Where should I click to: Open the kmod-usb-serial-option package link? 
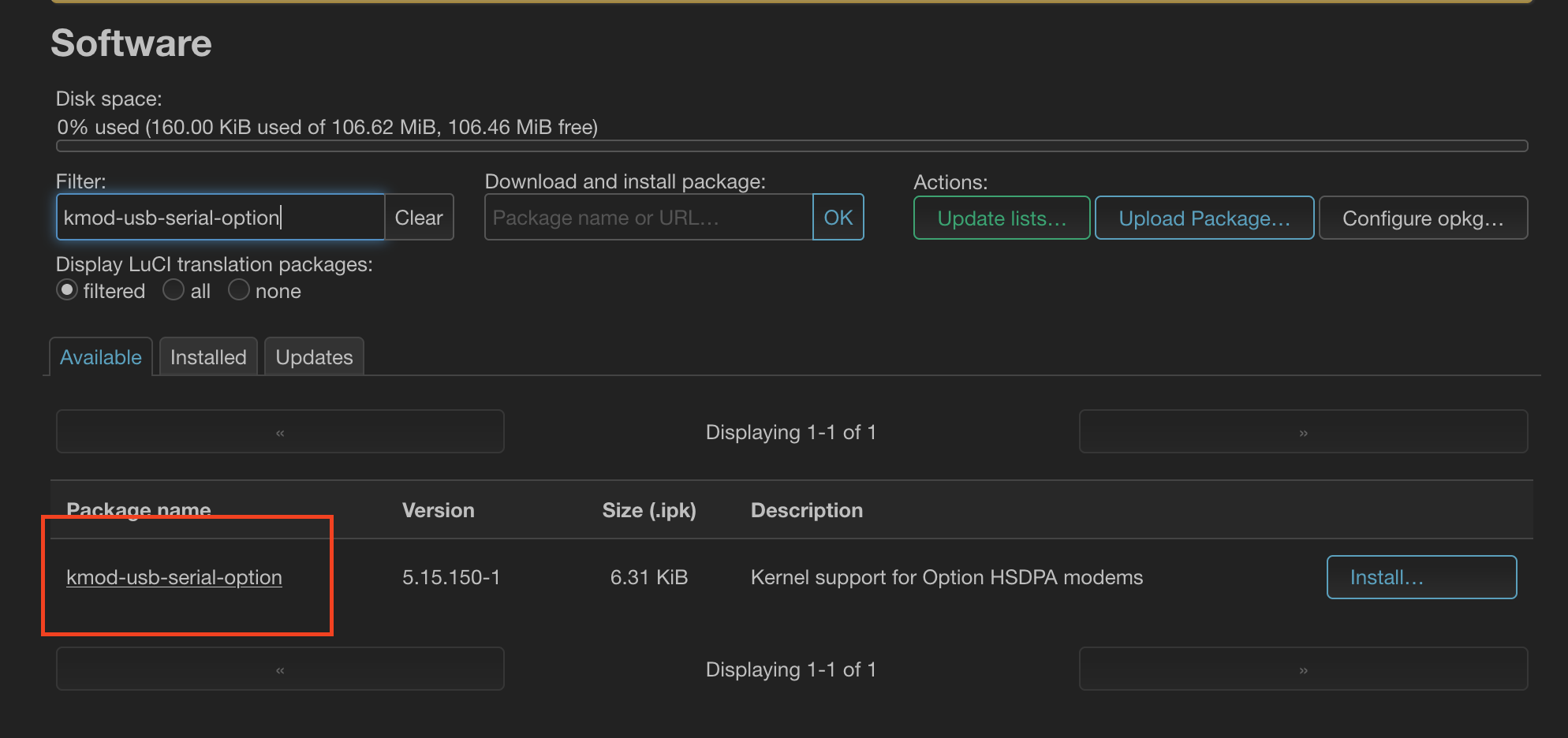[x=174, y=577]
